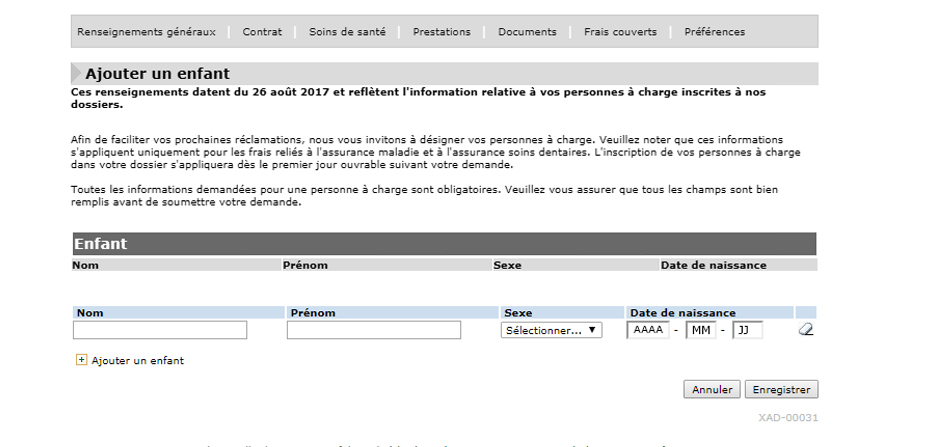Clear the child row with eraser icon

[806, 330]
